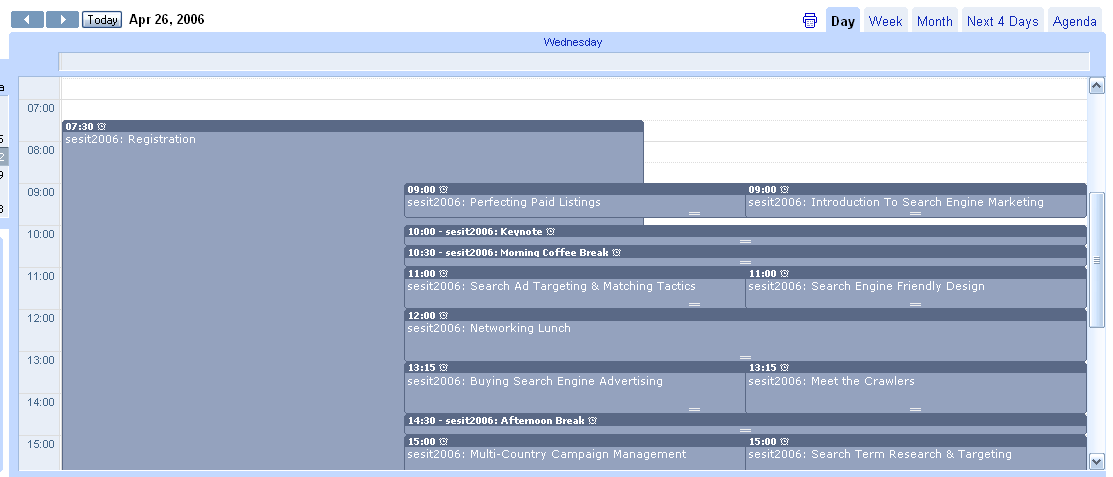Click reminder bell on Afternoon Break event
The height and width of the screenshot is (477, 1113).
(x=593, y=420)
